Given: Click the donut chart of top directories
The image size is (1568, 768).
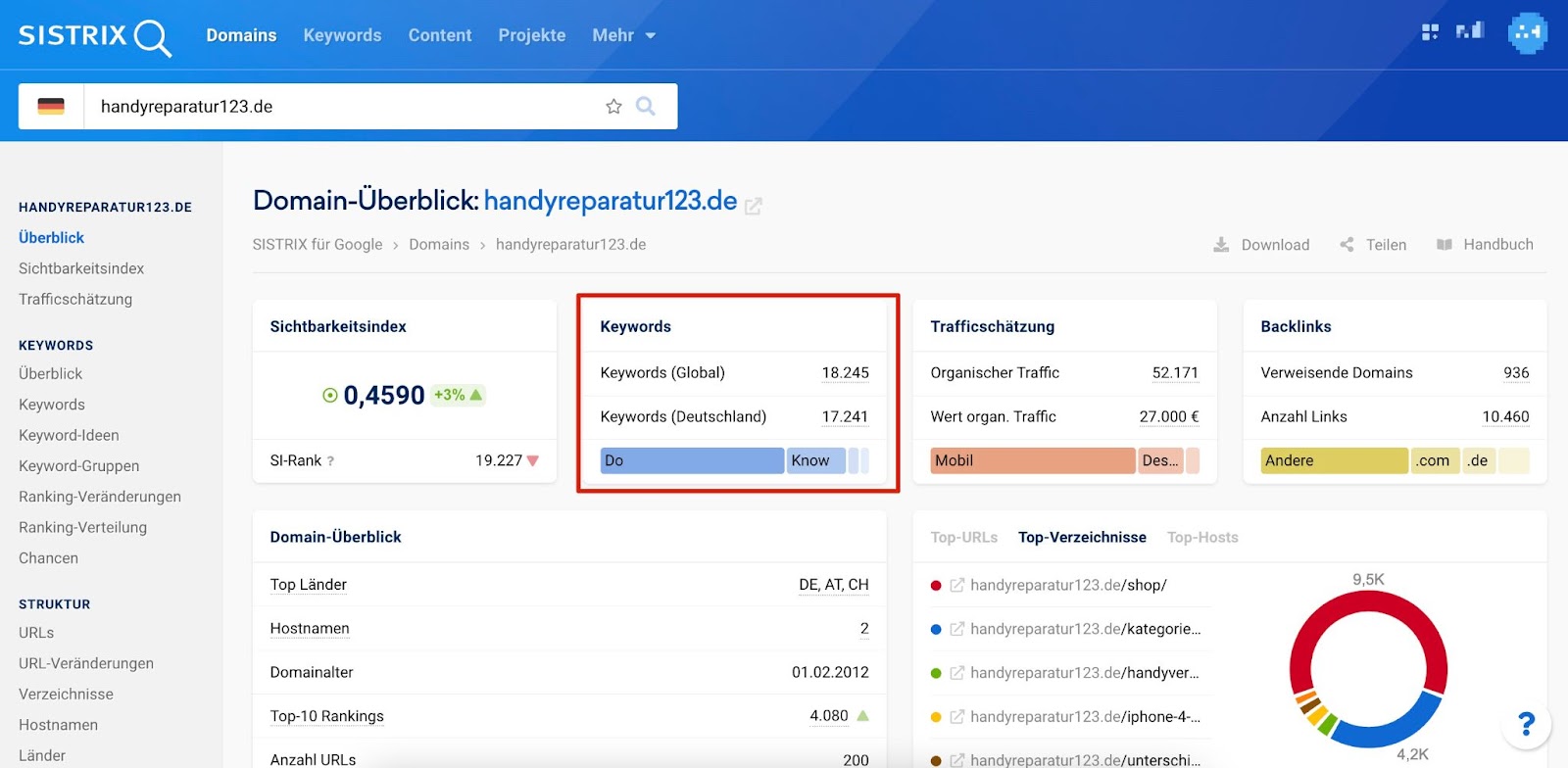Looking at the screenshot, I should [1368, 670].
